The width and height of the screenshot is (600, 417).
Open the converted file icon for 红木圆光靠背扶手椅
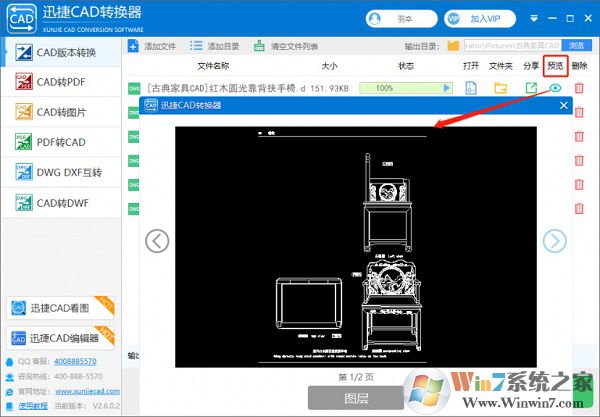coord(471,88)
